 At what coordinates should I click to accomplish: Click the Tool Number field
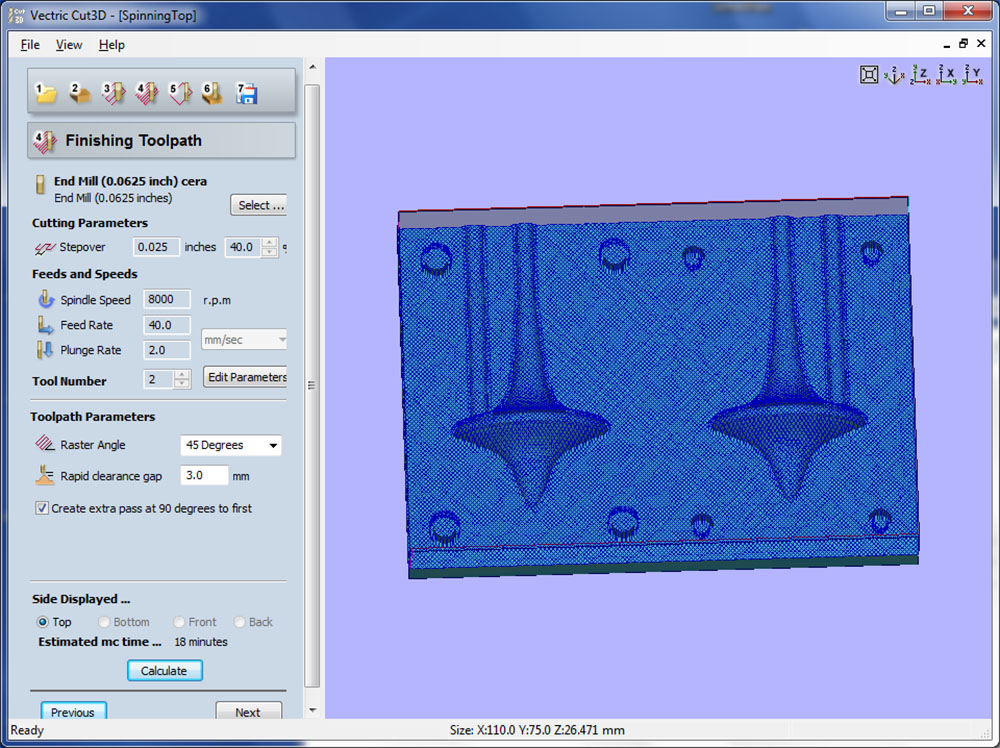pyautogui.click(x=159, y=380)
